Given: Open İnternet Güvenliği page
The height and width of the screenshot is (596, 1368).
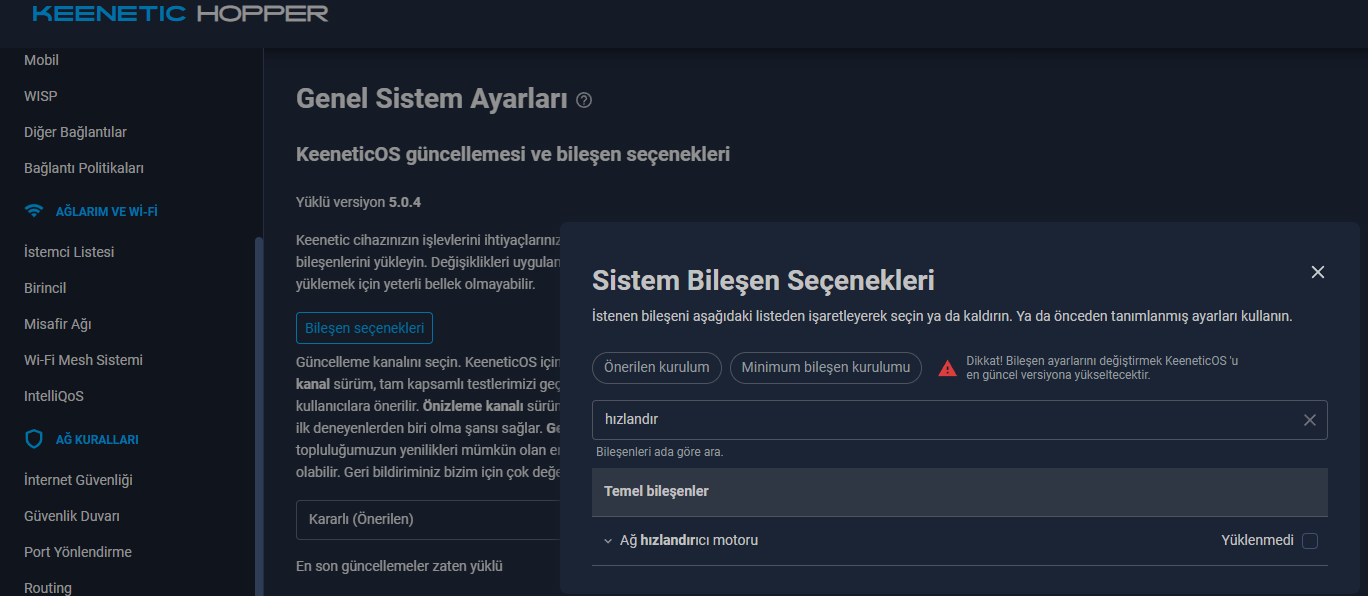Looking at the screenshot, I should pyautogui.click(x=78, y=480).
